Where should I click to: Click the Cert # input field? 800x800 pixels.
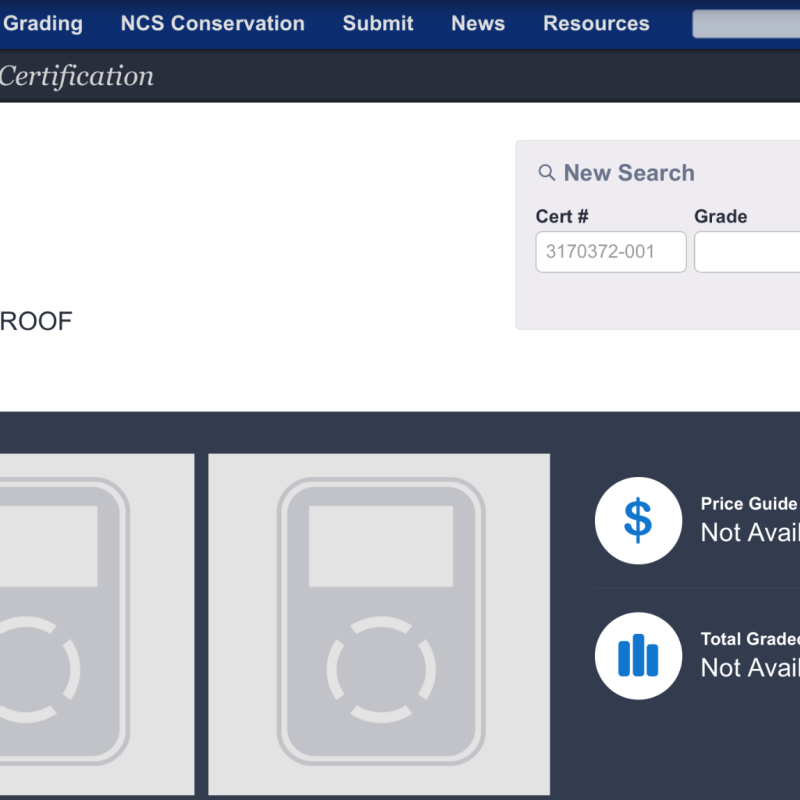coord(611,252)
